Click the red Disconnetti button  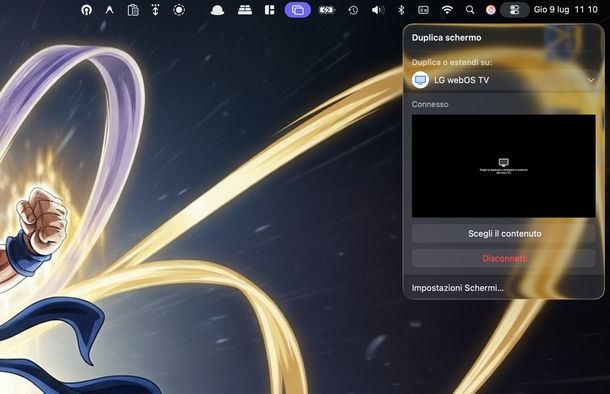point(503,258)
